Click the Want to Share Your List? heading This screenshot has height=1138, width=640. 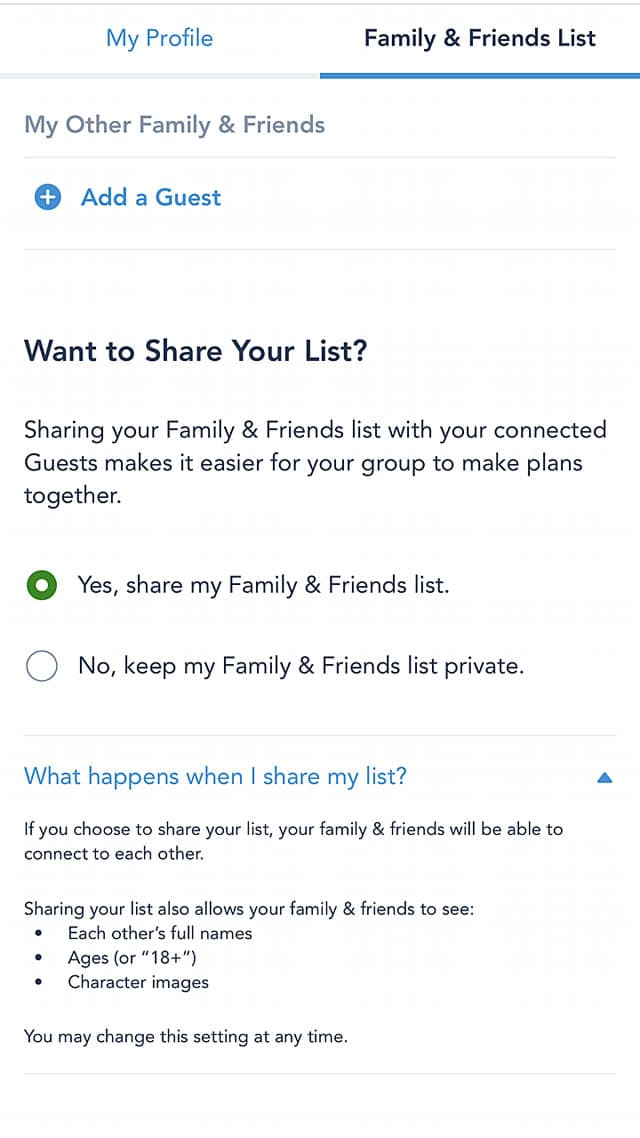tap(196, 351)
